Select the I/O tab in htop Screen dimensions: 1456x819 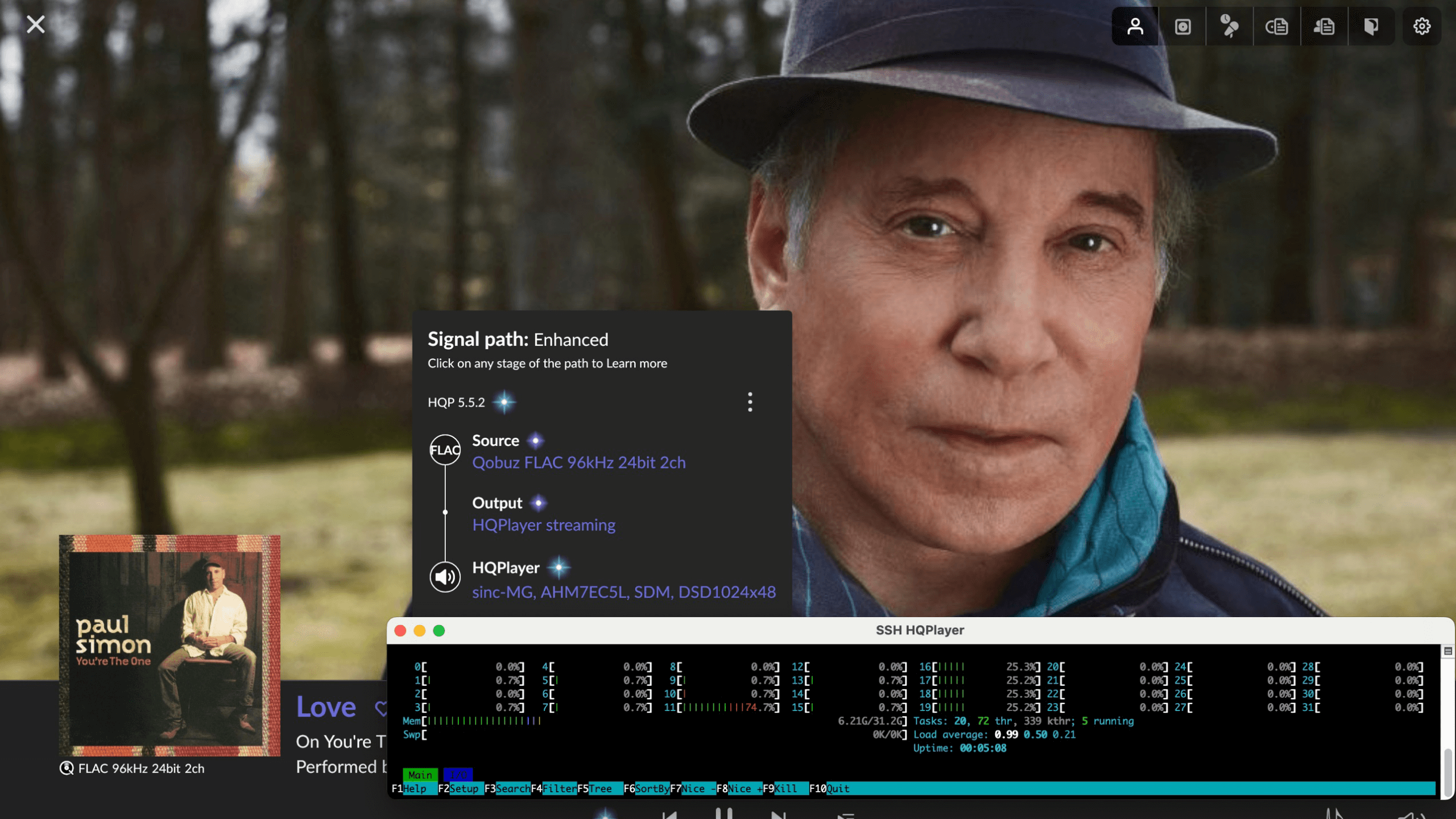[x=458, y=775]
